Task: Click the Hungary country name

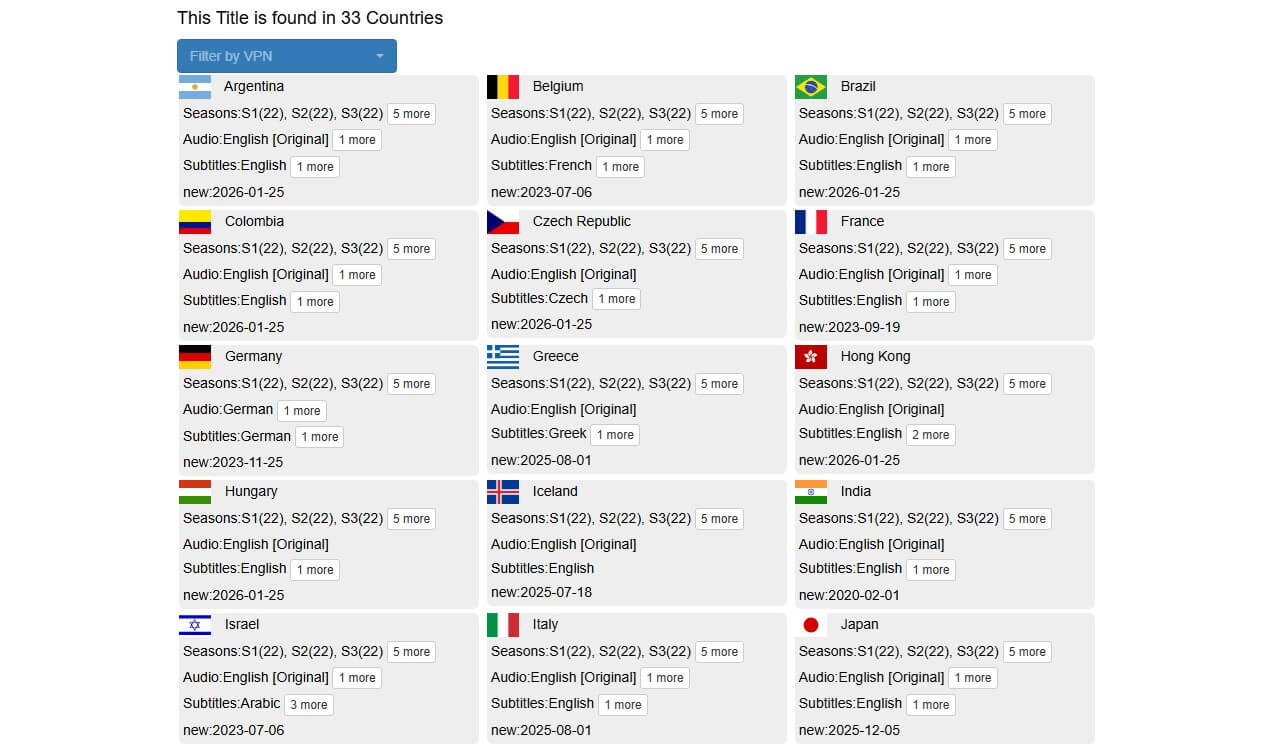Action: click(251, 491)
